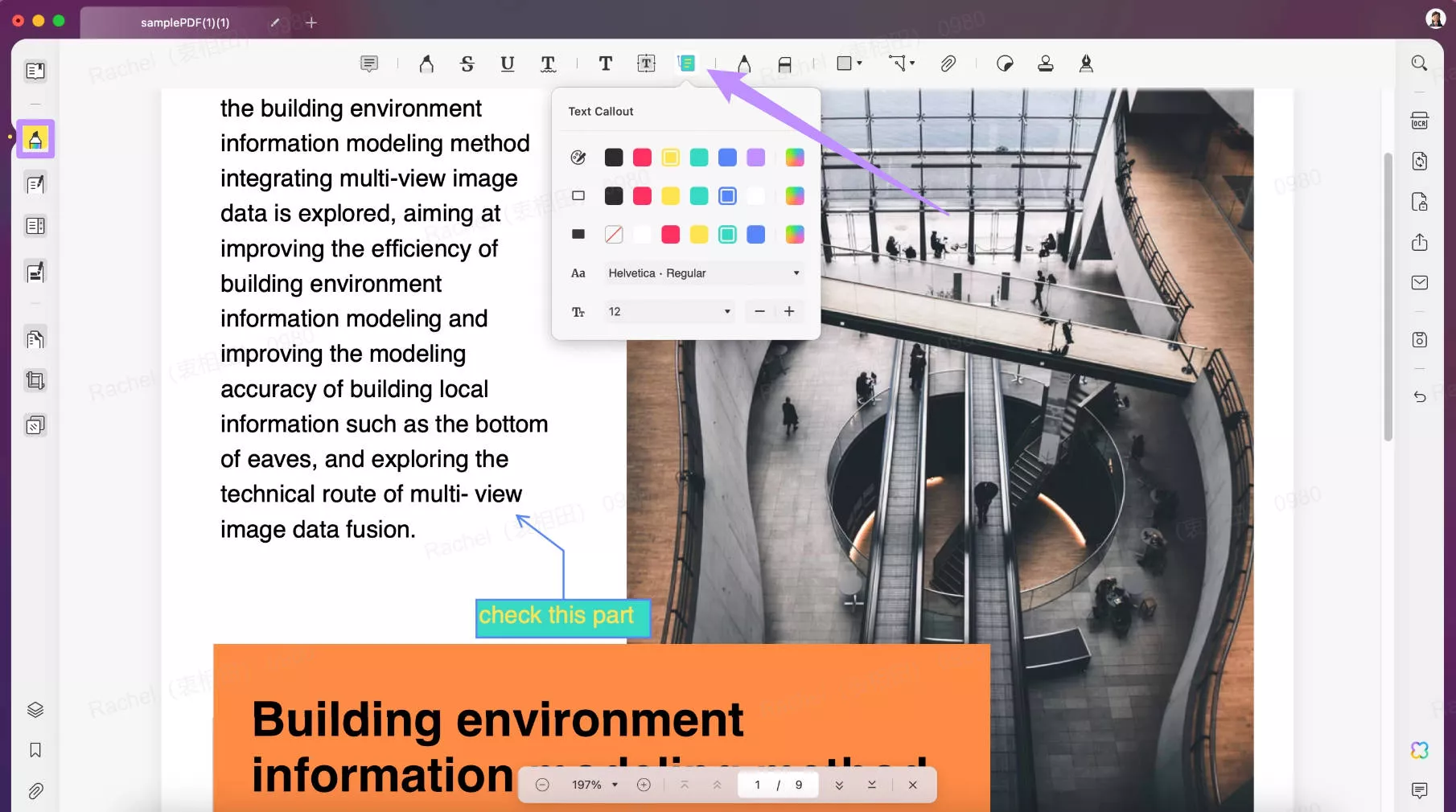The image size is (1456, 812).
Task: Click the undo arrow icon
Action: (1420, 396)
